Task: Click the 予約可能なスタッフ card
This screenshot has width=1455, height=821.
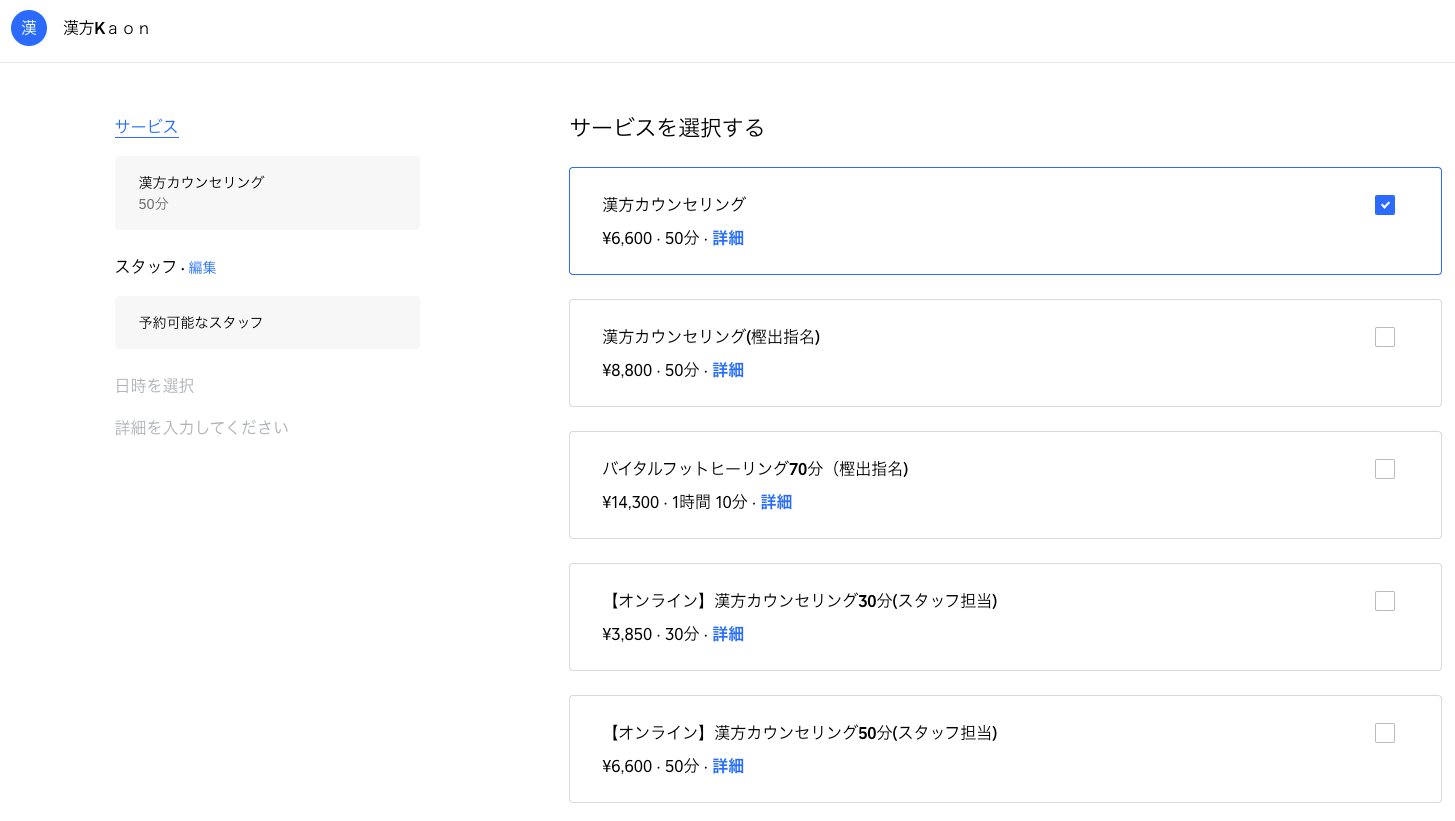Action: tap(267, 322)
